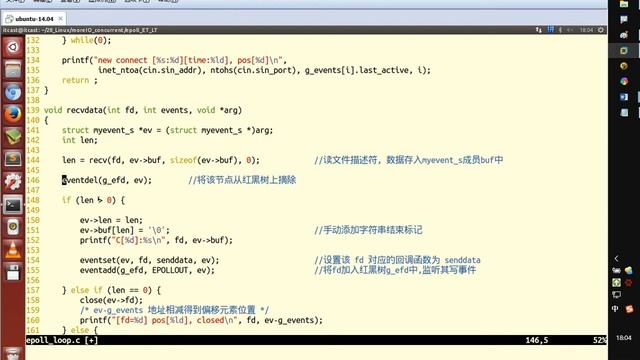Click the 'new connect' printf string
The image size is (640, 360).
174,60
